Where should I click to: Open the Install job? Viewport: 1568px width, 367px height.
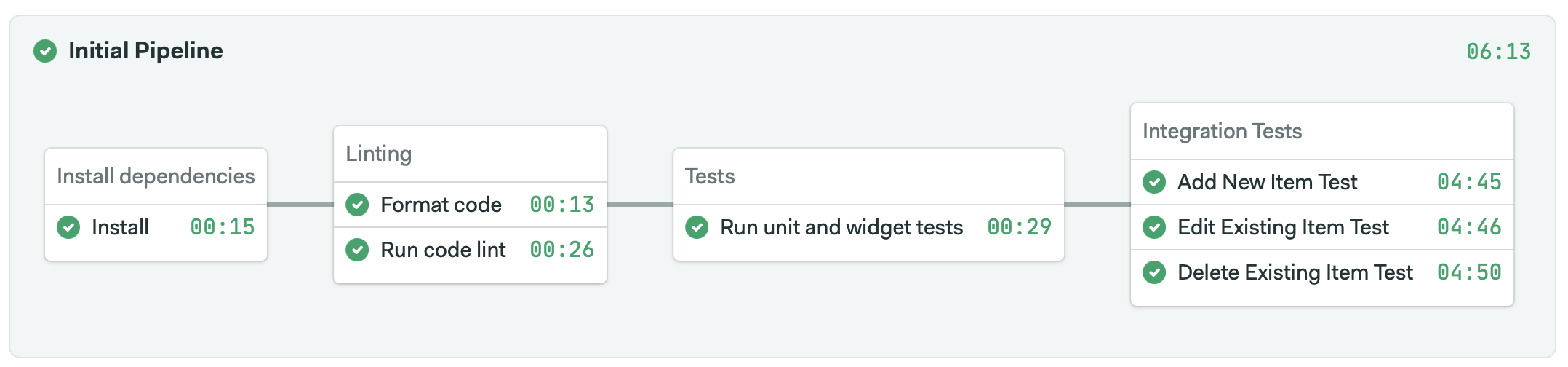[x=121, y=227]
